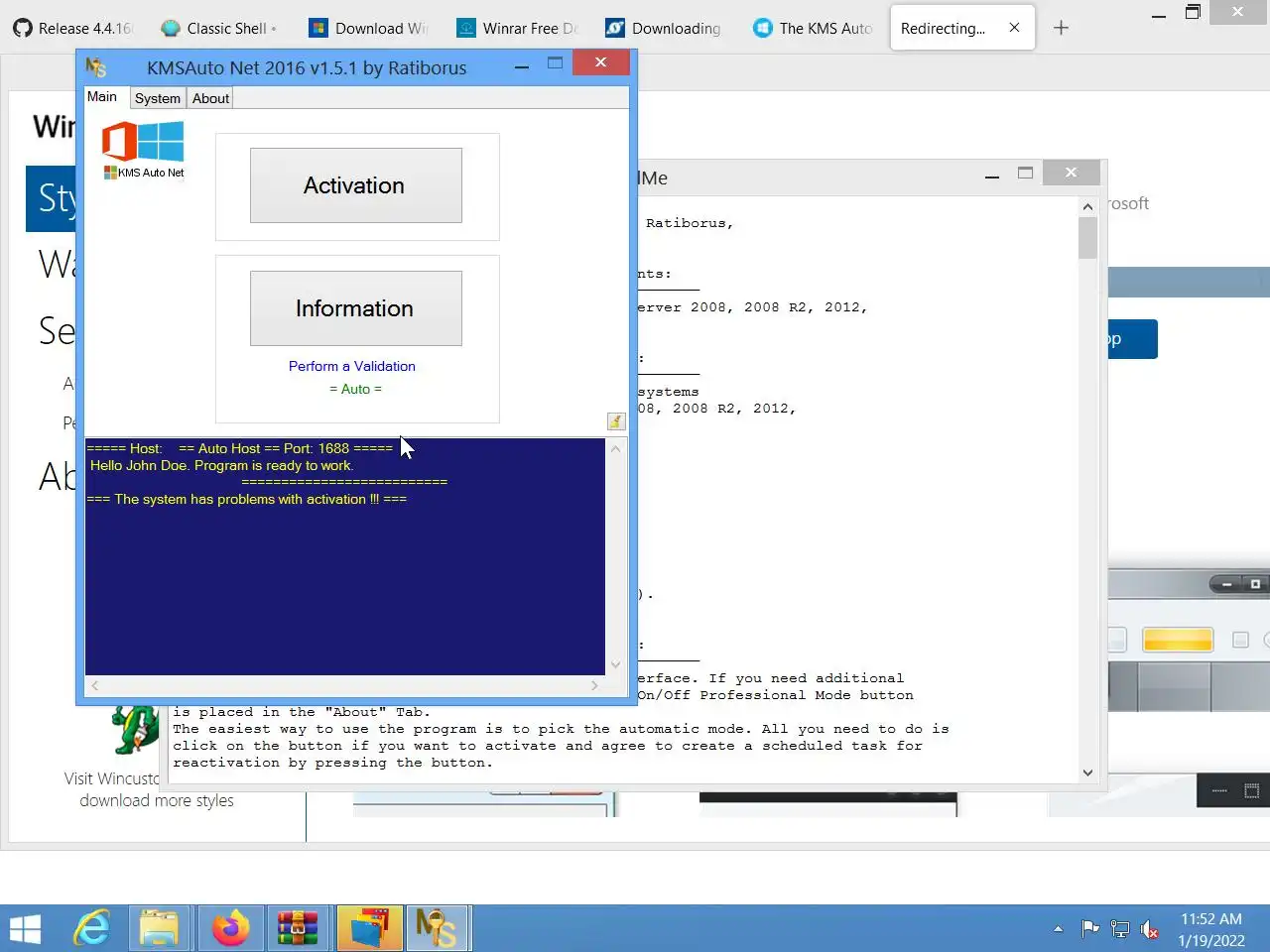This screenshot has height=952, width=1270.
Task: Minimize the ReadMe window
Action: click(991, 175)
